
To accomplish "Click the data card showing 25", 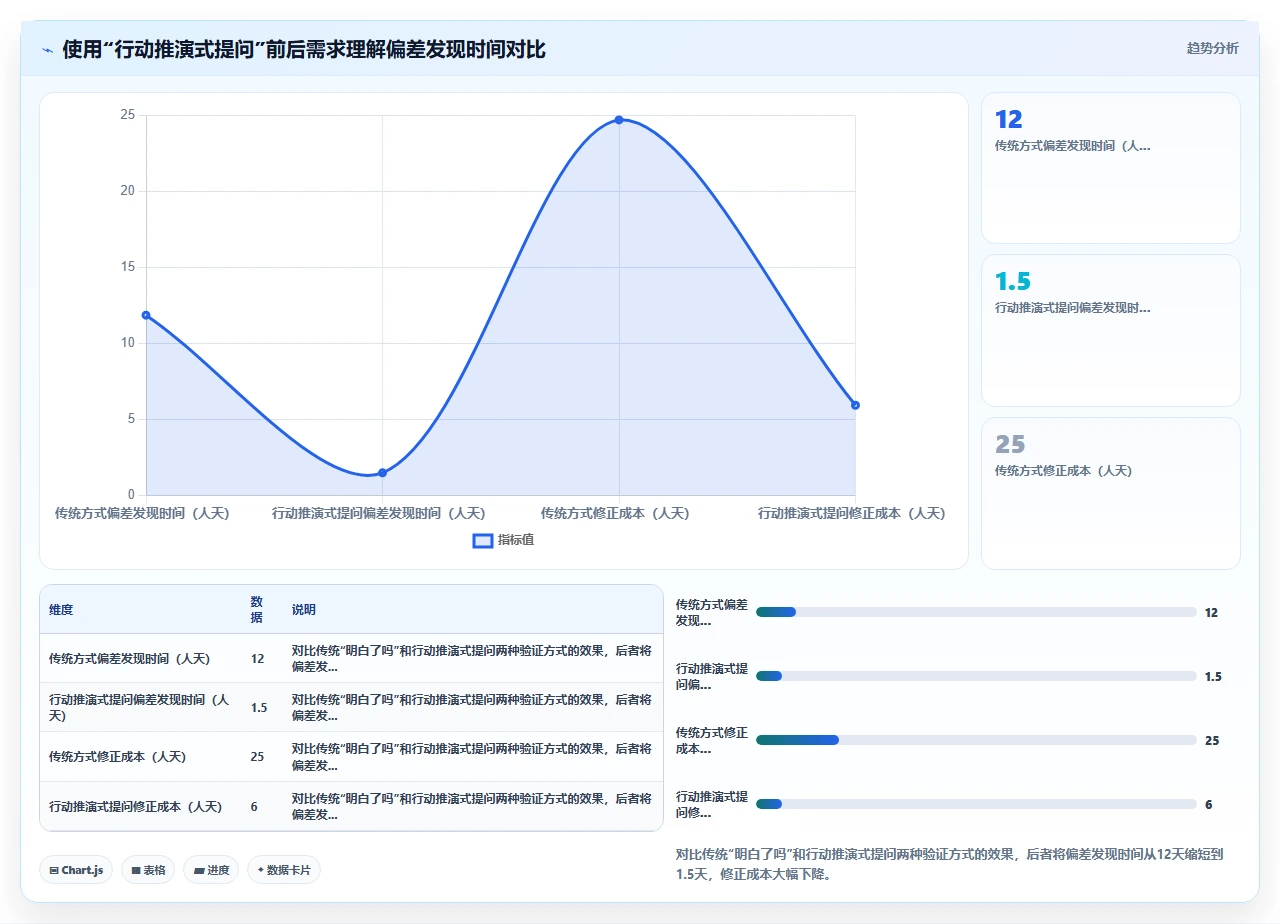I will tap(1111, 493).
